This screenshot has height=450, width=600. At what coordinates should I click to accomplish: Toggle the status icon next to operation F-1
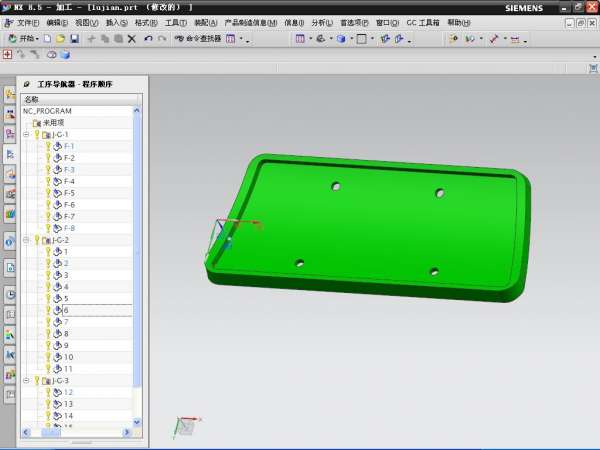click(47, 146)
